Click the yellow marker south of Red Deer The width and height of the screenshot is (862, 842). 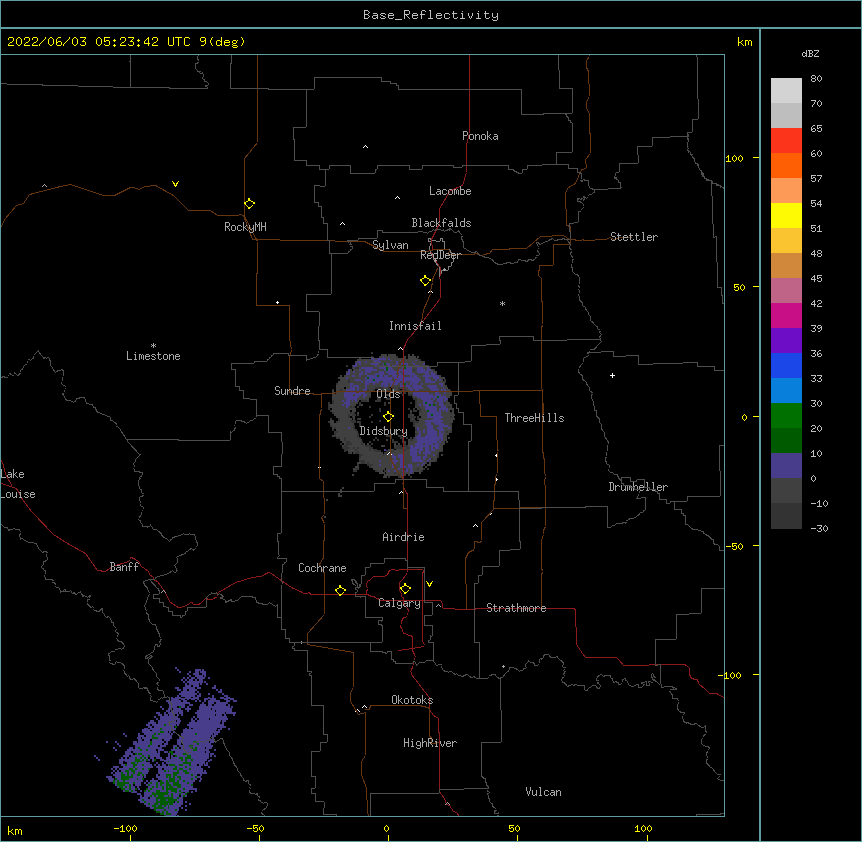click(x=425, y=281)
